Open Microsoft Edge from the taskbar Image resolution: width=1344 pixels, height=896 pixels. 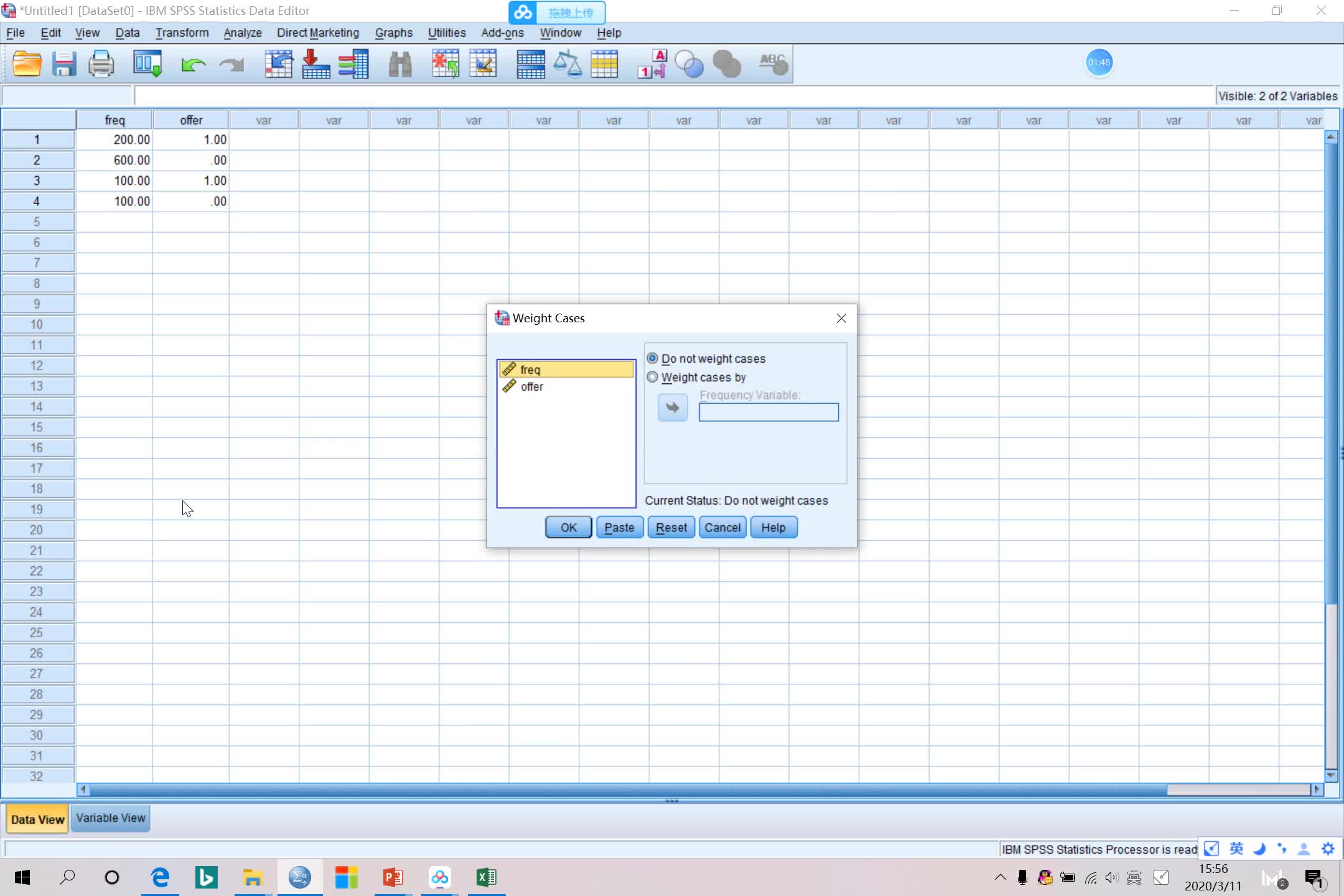click(160, 877)
